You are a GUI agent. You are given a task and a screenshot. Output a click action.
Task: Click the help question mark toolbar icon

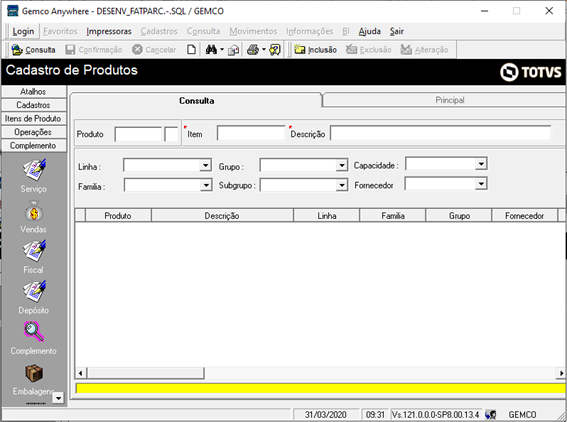pos(275,50)
